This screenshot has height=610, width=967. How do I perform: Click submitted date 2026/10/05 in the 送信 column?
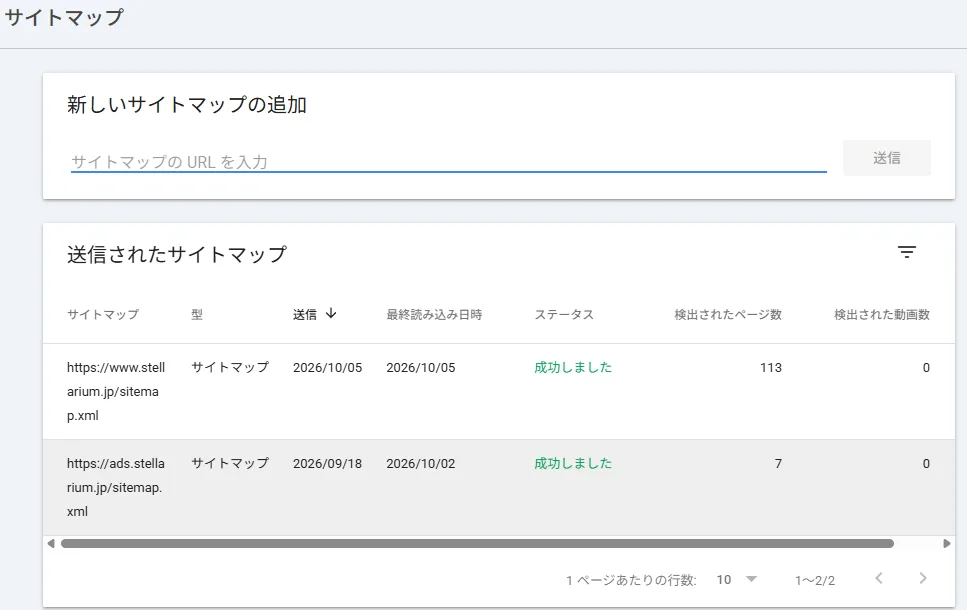pyautogui.click(x=327, y=368)
